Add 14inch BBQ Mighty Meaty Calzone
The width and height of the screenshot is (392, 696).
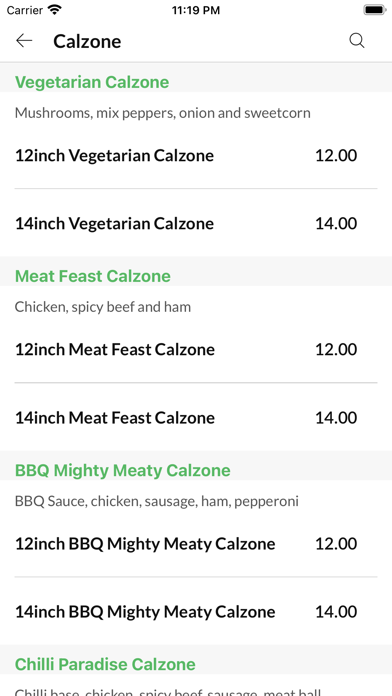(x=196, y=611)
